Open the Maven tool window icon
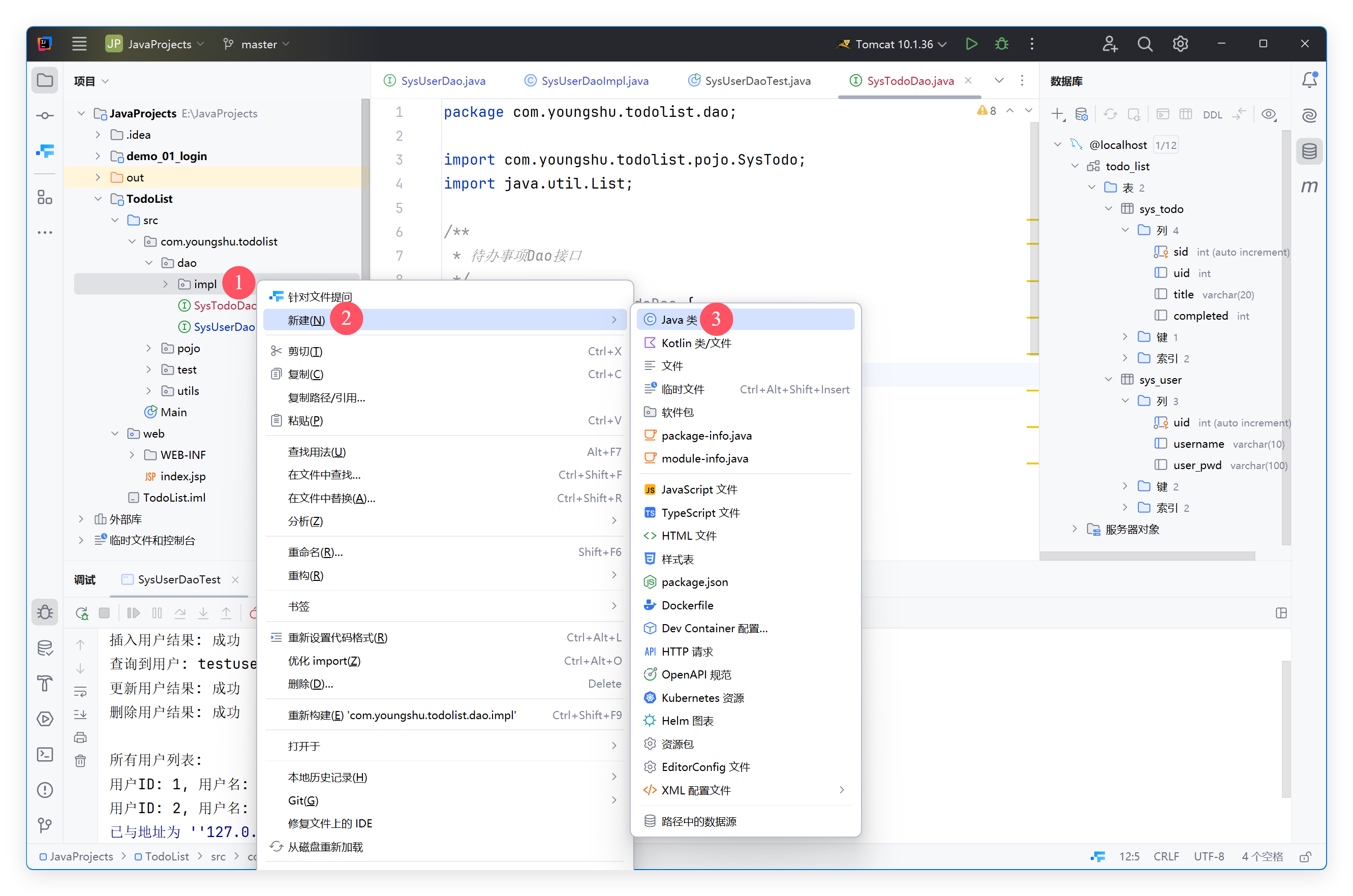The height and width of the screenshot is (896, 1353). 1309,187
